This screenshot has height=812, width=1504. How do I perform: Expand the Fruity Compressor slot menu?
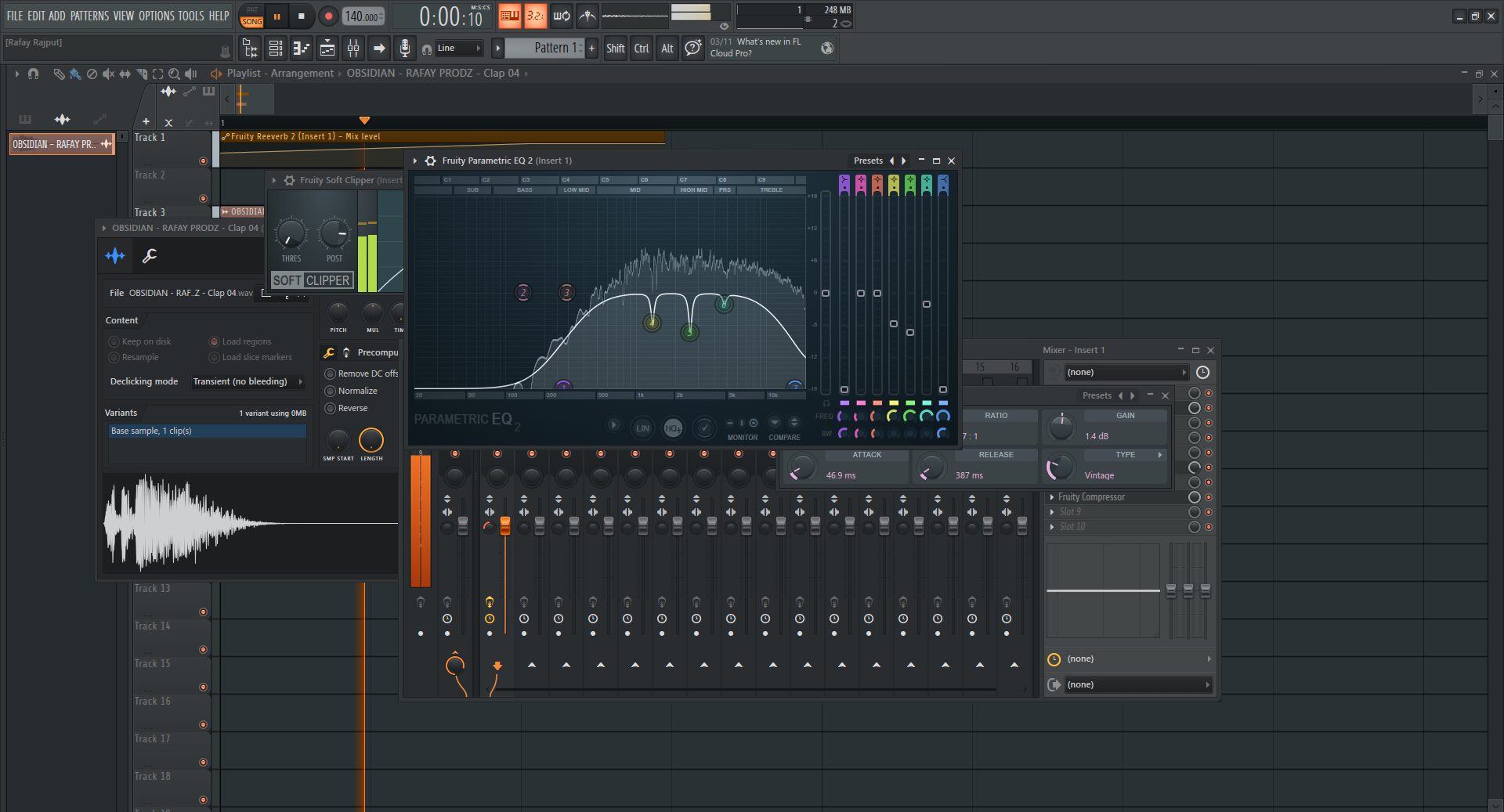[1052, 497]
